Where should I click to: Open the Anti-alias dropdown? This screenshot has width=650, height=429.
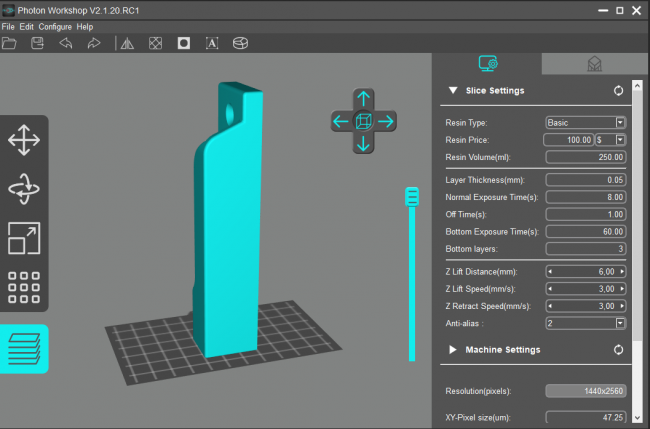click(620, 323)
